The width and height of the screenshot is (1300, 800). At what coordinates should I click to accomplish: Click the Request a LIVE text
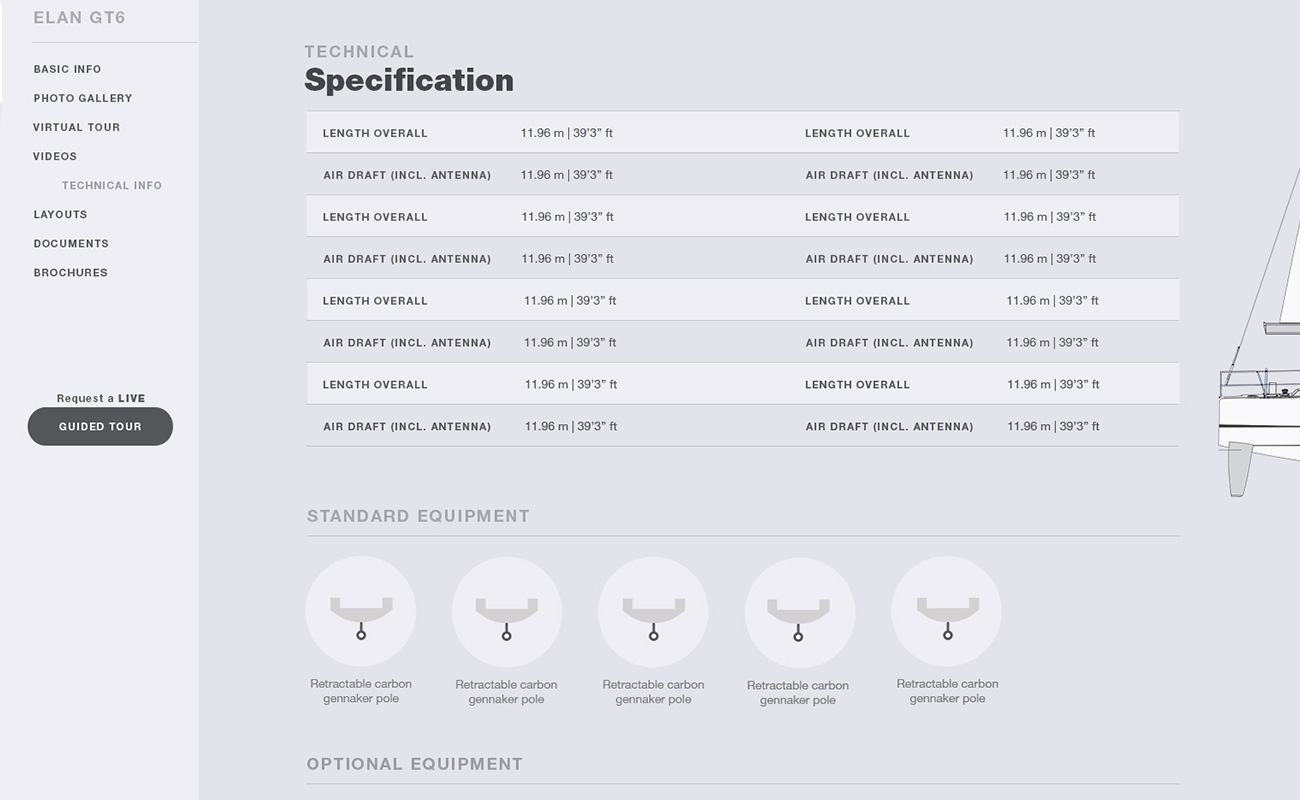[x=101, y=398]
